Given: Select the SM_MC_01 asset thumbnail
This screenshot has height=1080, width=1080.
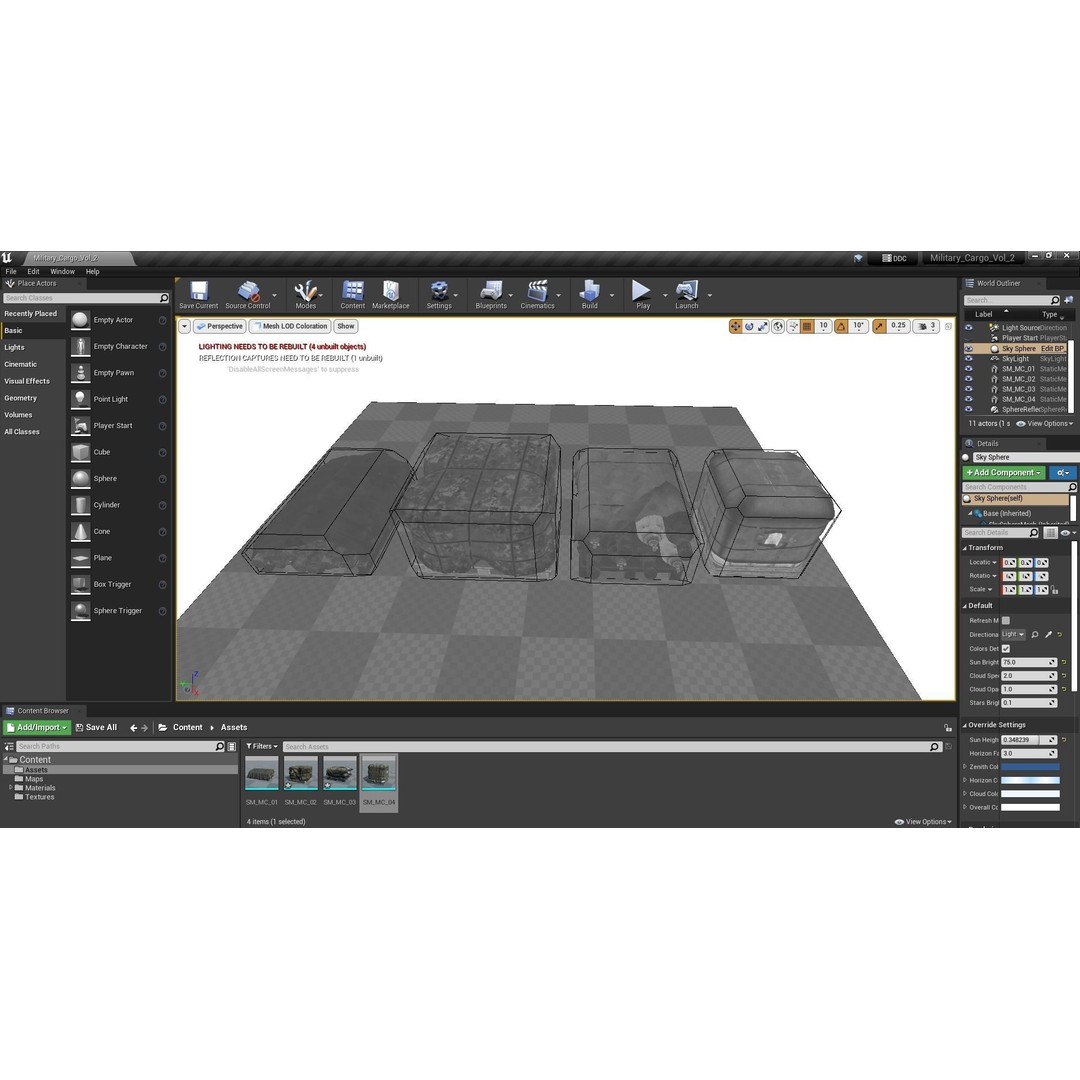Looking at the screenshot, I should tap(262, 774).
